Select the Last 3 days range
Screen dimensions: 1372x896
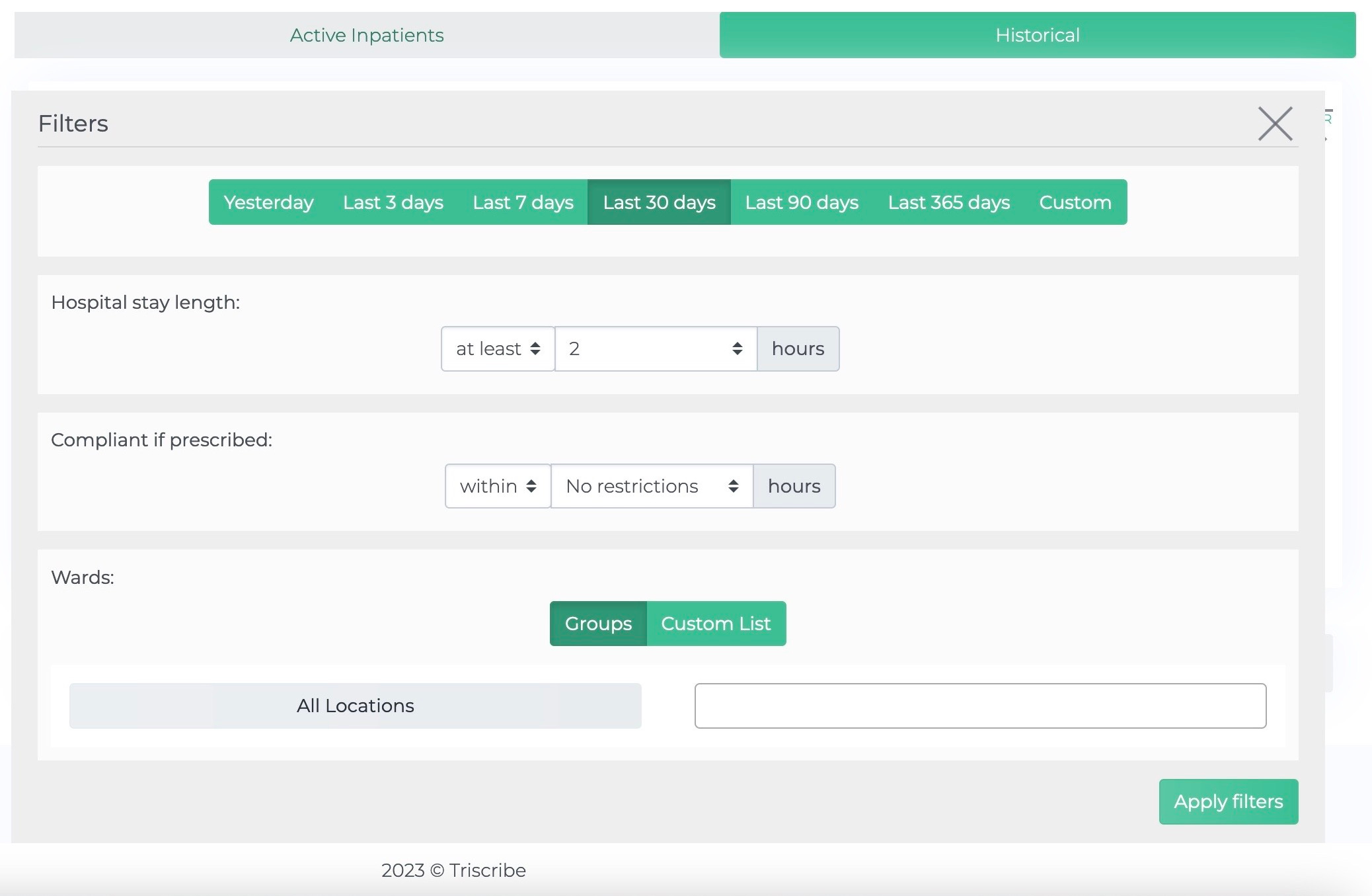393,202
